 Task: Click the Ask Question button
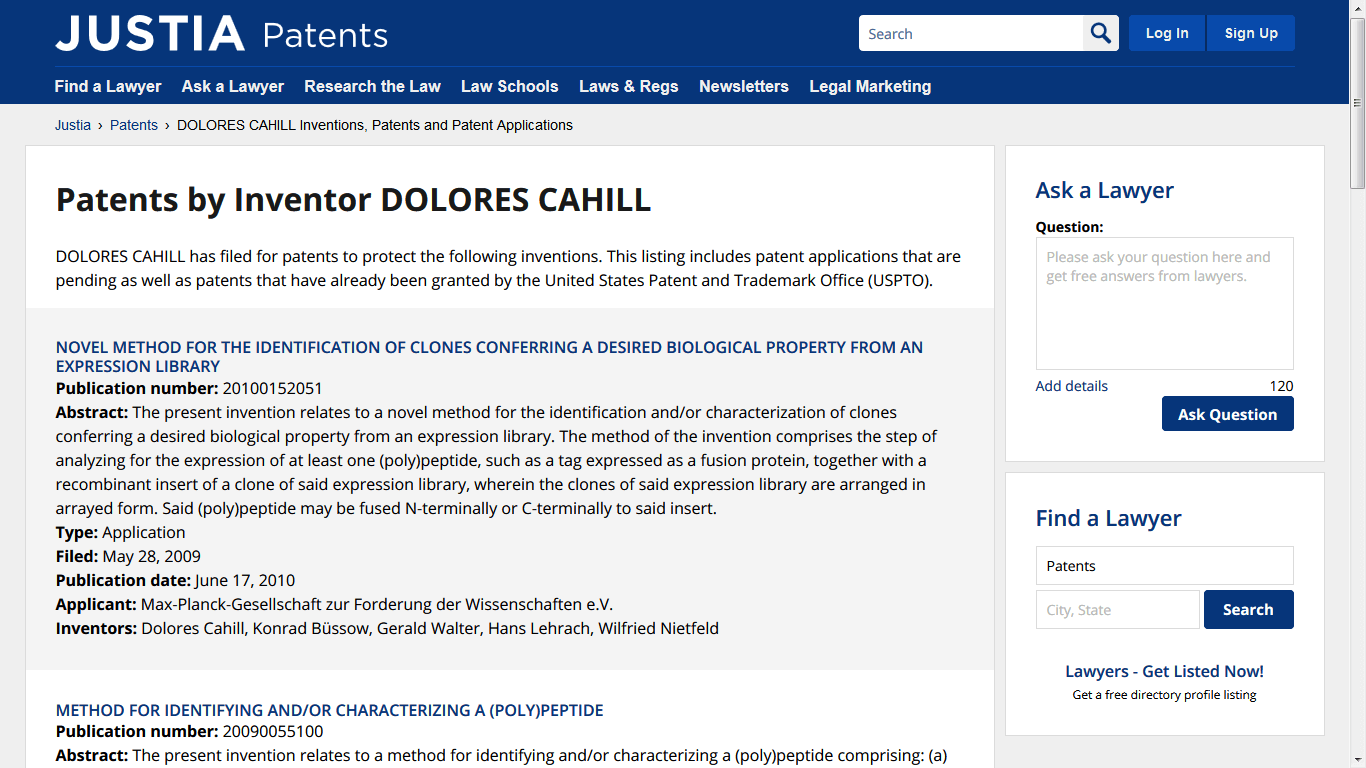coord(1227,414)
